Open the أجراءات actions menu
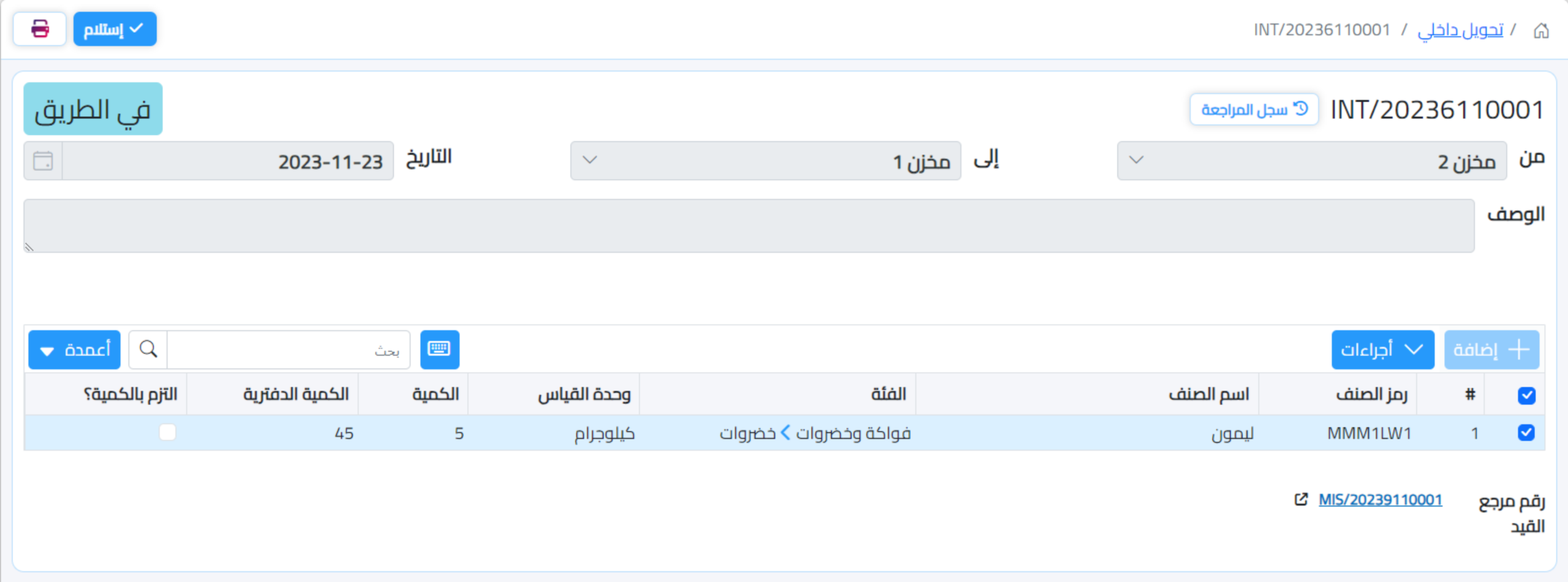 point(1382,349)
